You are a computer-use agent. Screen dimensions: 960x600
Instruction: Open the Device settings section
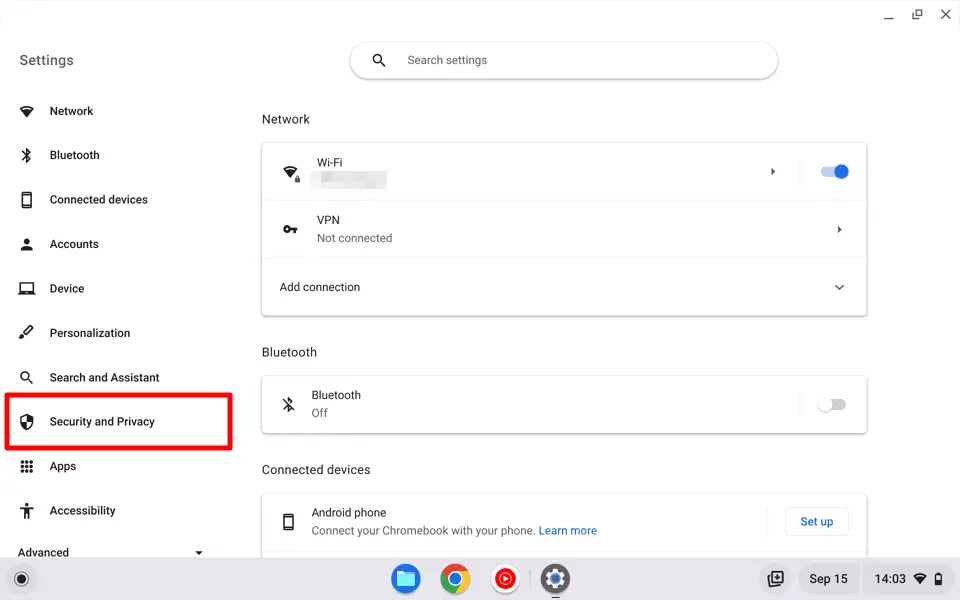(x=66, y=288)
